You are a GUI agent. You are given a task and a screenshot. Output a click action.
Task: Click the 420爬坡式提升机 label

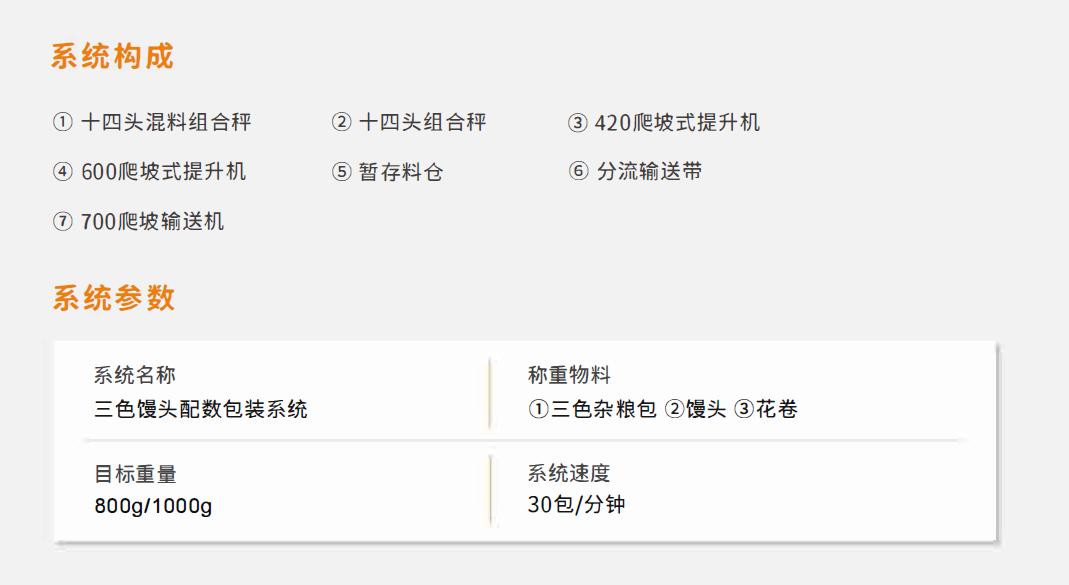677,123
